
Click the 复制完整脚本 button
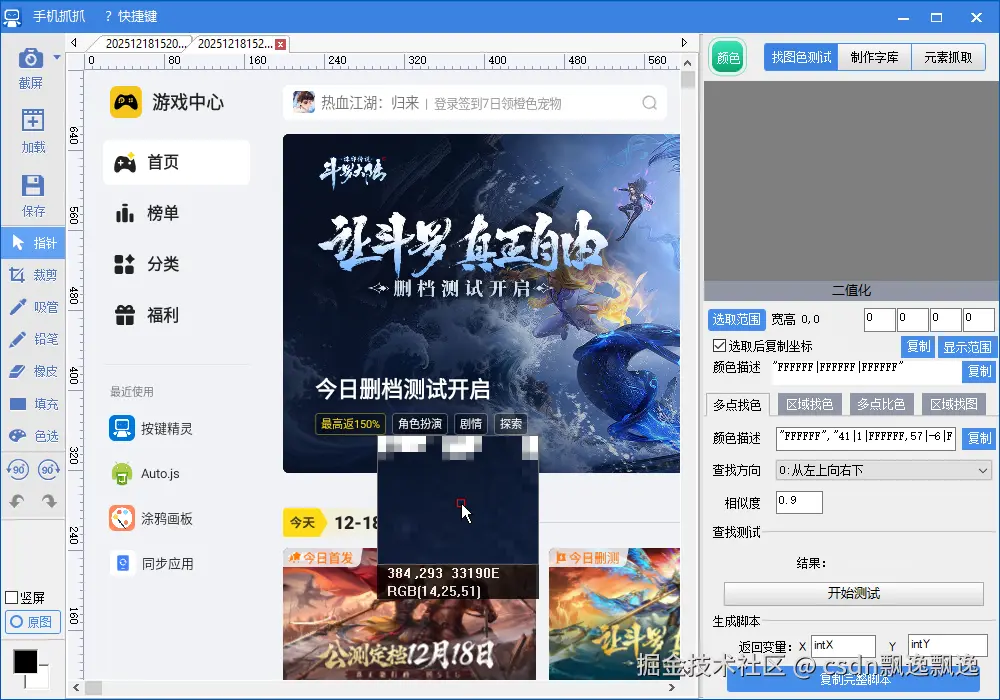tap(853, 680)
